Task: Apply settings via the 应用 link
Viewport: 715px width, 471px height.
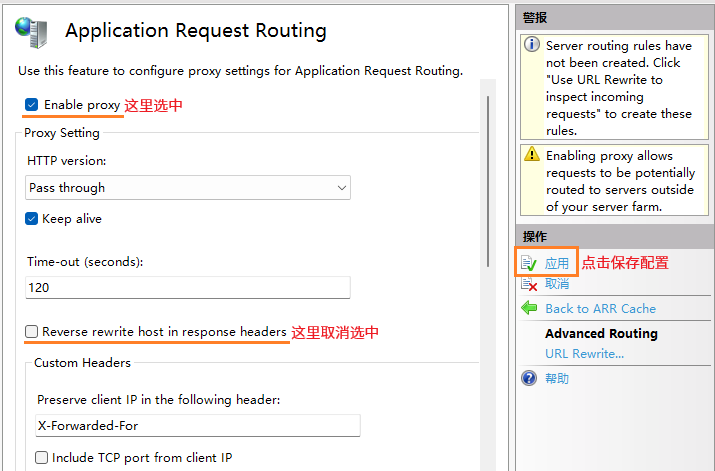Action: 557,263
